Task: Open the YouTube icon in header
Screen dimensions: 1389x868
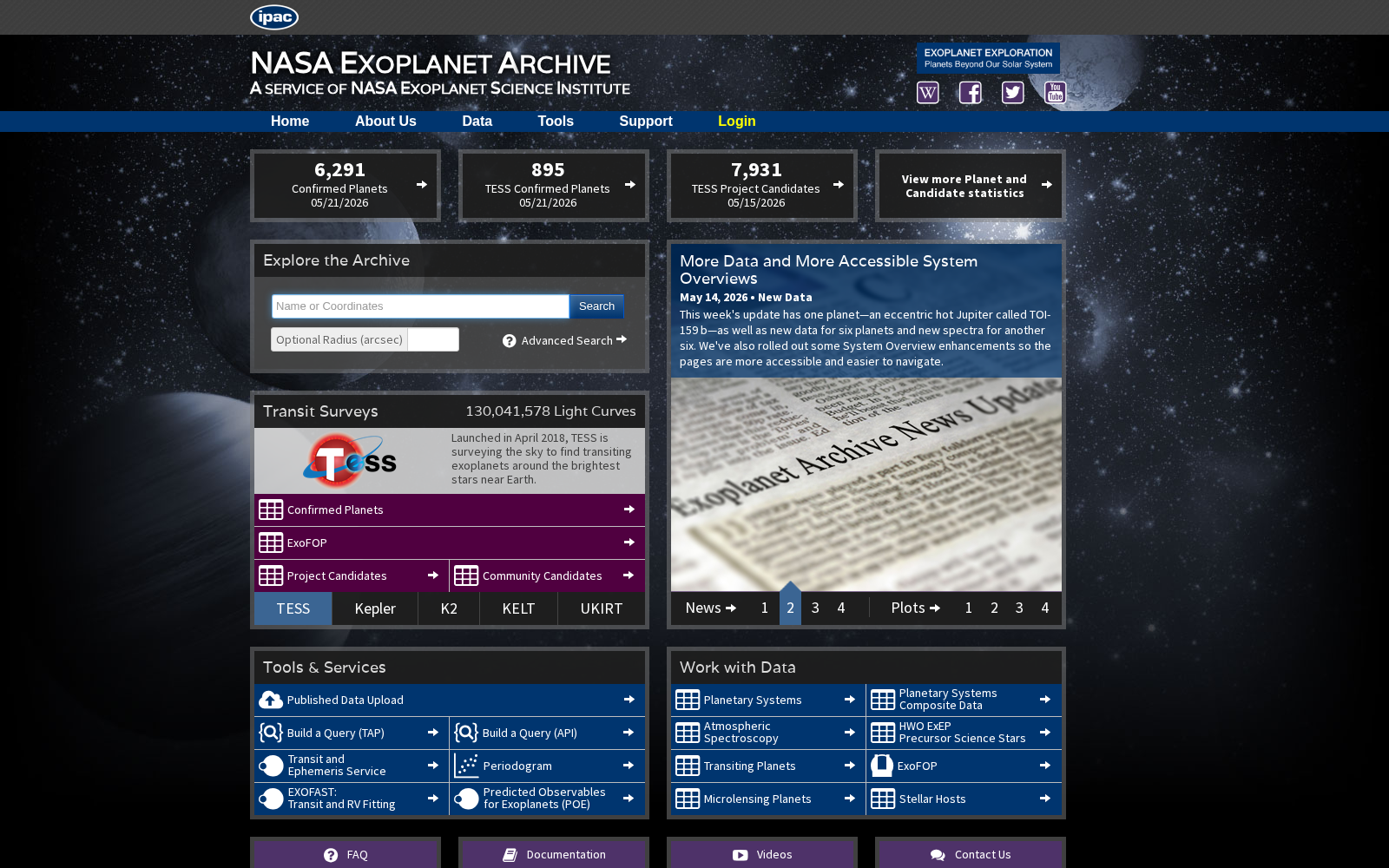Action: click(1056, 93)
